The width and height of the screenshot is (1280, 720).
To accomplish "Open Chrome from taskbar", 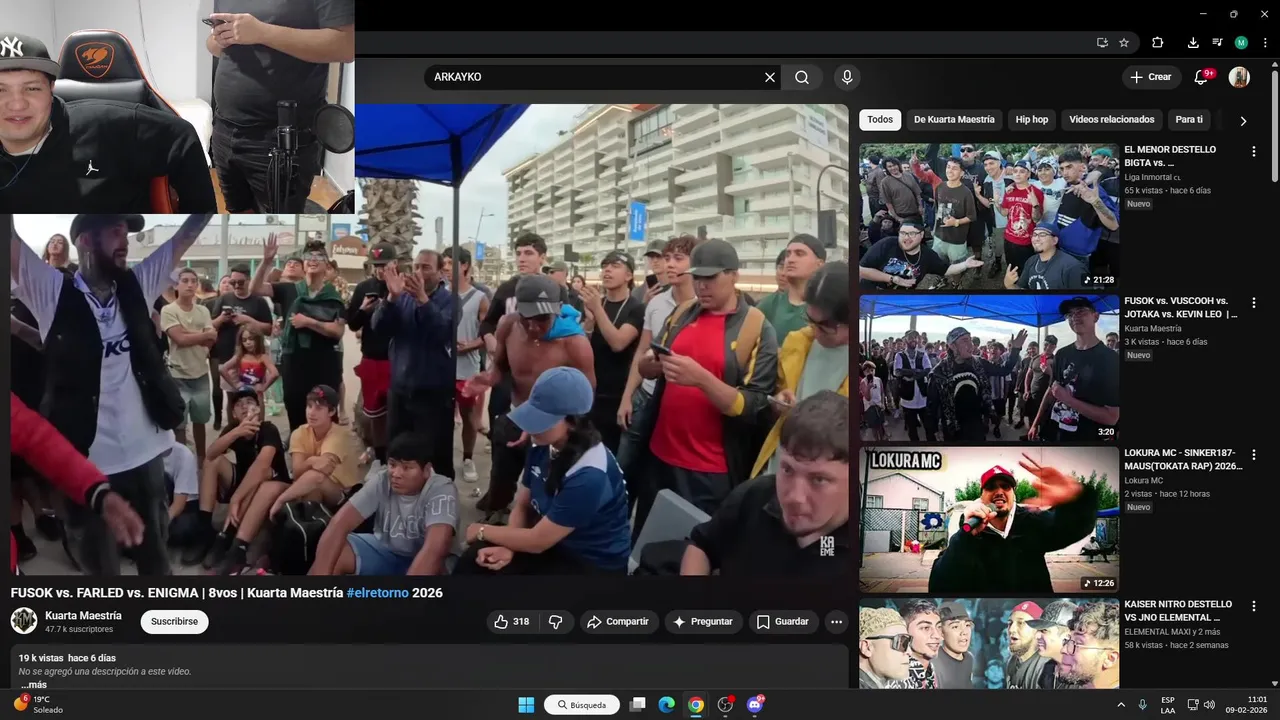I will (696, 705).
